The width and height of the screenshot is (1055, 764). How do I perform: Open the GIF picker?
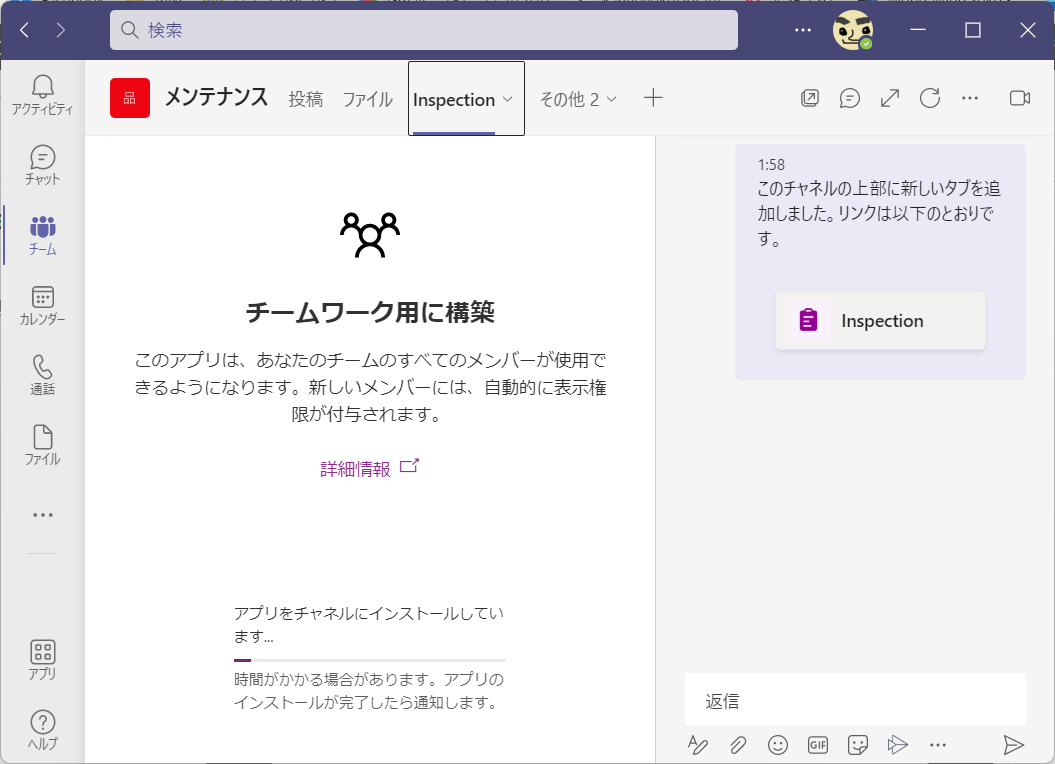click(817, 744)
